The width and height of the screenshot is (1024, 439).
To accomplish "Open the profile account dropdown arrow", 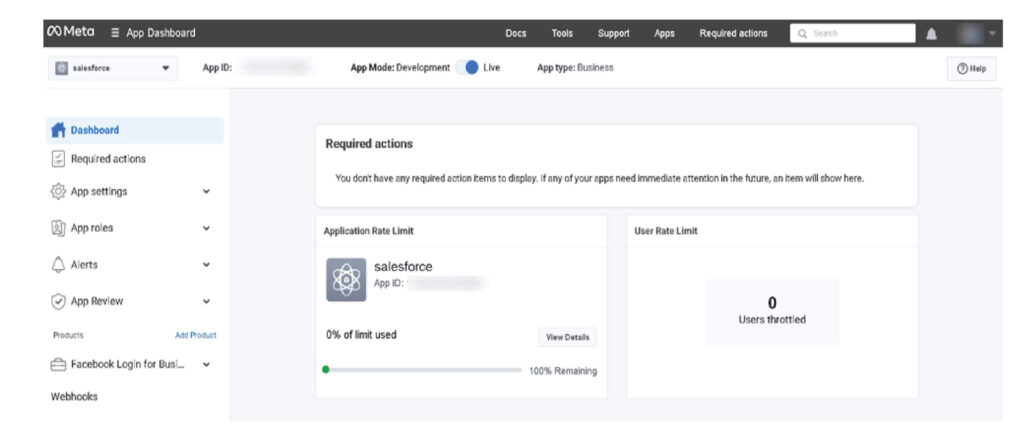I will click(993, 33).
